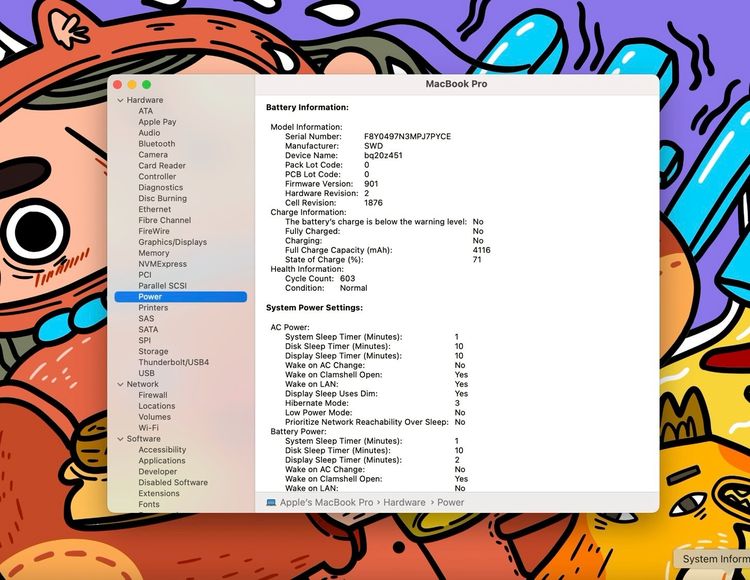Select Printers in the sidebar
Screen dimensions: 750x580
(153, 308)
